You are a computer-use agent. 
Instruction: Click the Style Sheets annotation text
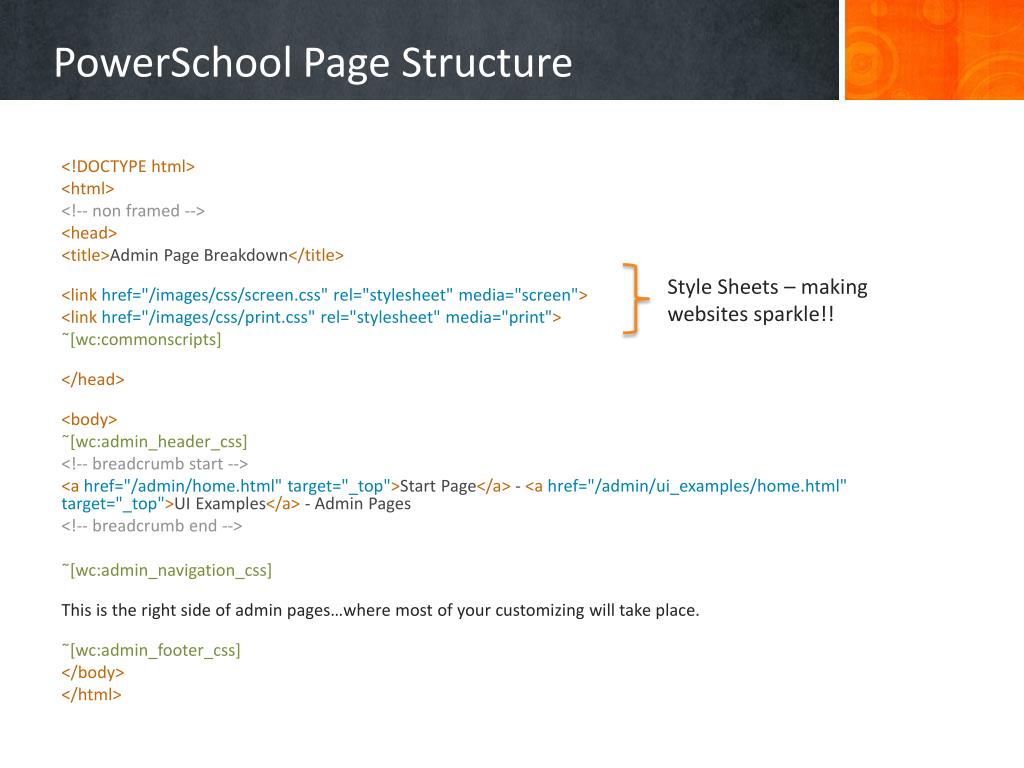tap(767, 300)
